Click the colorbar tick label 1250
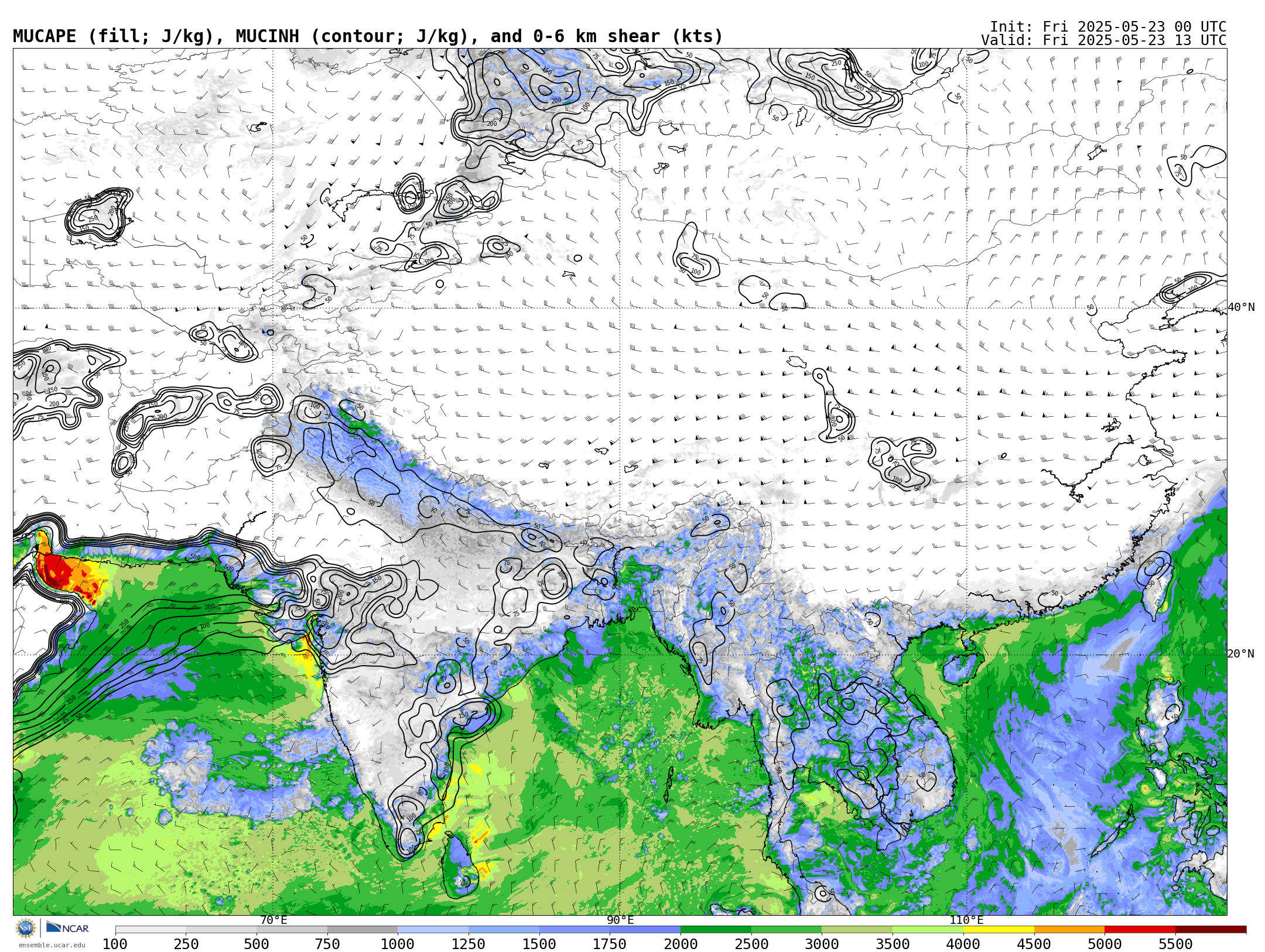This screenshot has height=952, width=1265. tap(469, 944)
